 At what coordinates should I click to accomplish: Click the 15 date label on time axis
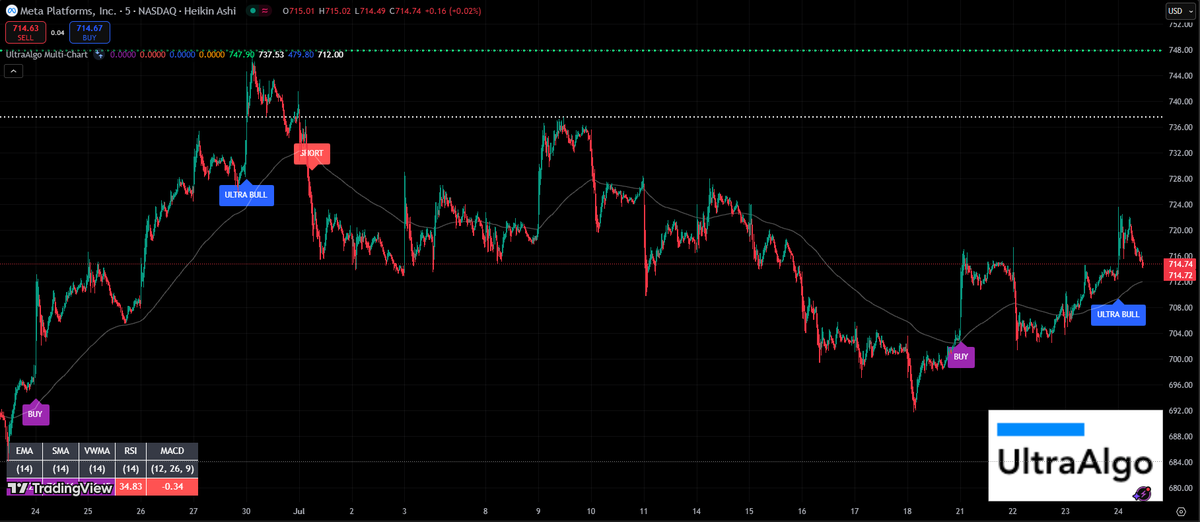749,511
